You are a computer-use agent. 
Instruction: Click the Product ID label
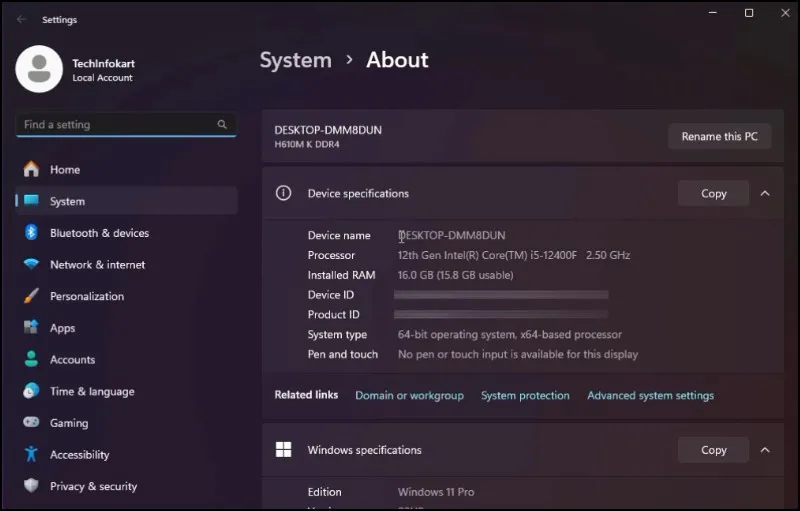[x=334, y=315]
